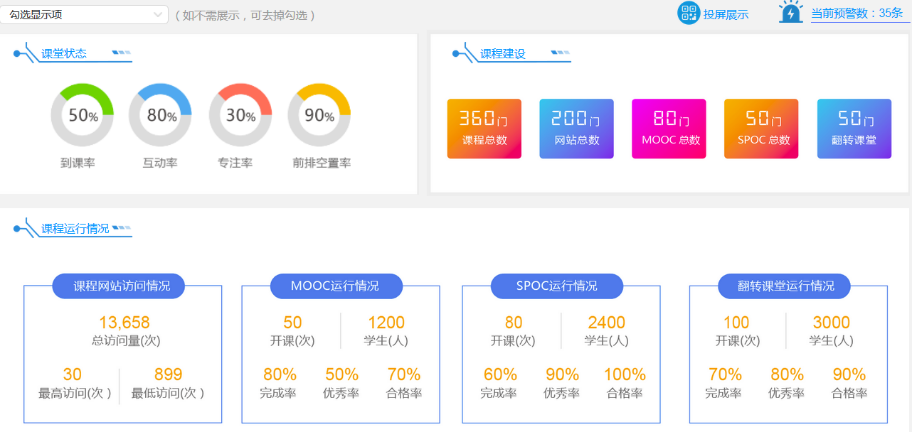912x432 pixels.
Task: Select the MOOC运行情况 tab label
Action: [x=336, y=286]
